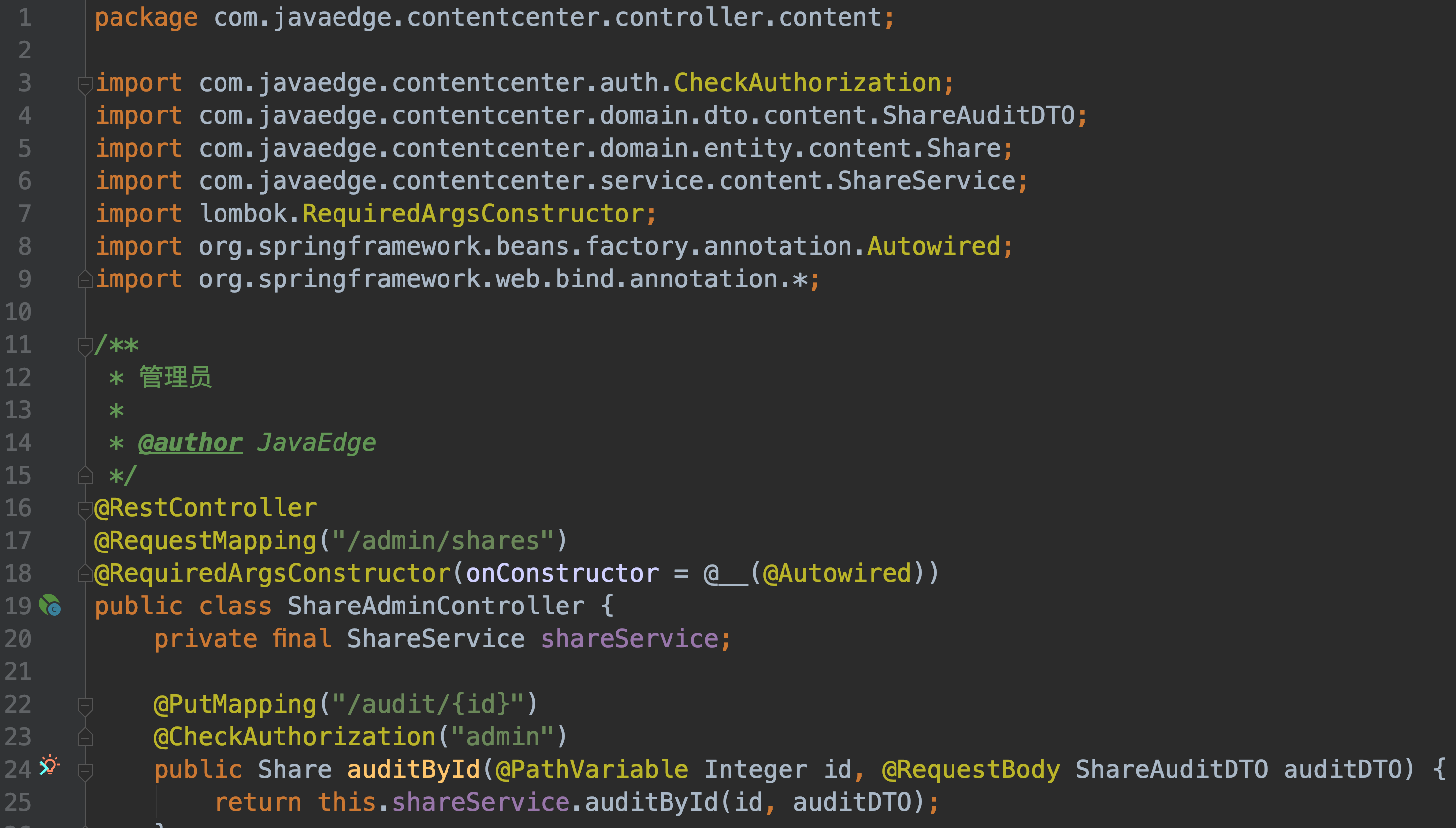The width and height of the screenshot is (1456, 828).
Task: Collapse annotations fold marker at @RestController
Action: pos(85,510)
